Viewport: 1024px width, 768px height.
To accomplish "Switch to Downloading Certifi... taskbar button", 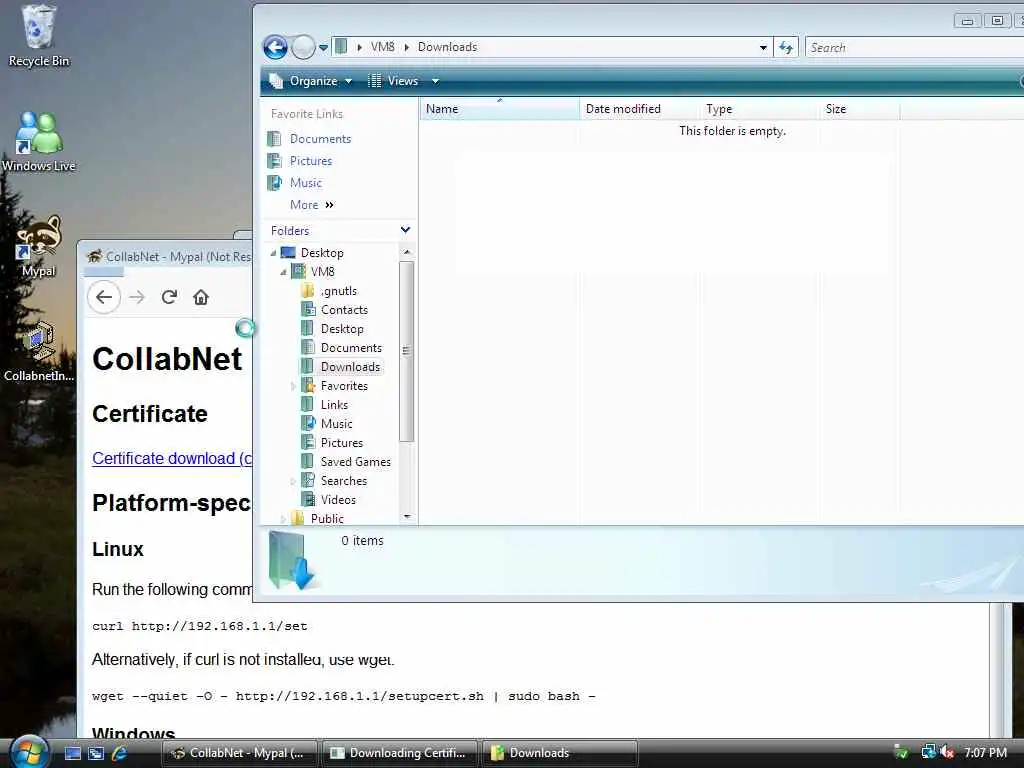I will coord(400,753).
